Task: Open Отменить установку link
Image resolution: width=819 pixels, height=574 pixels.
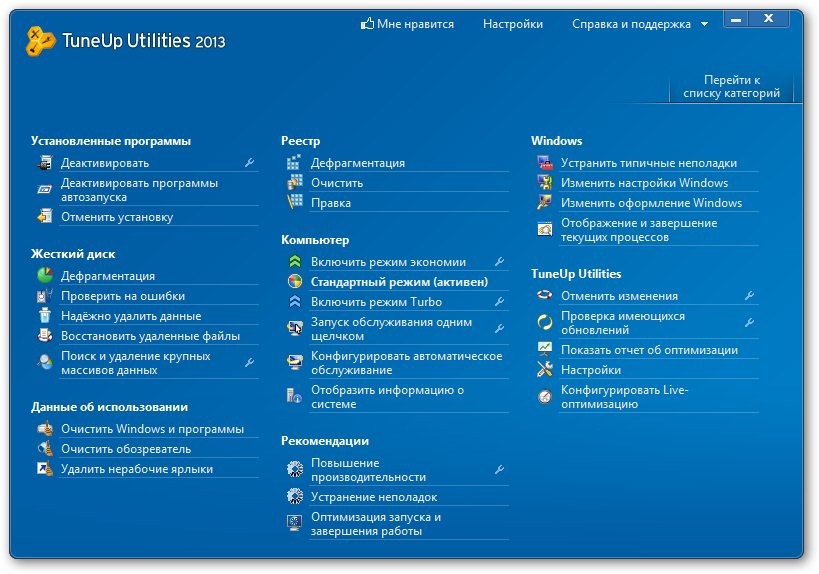Action: [116, 217]
